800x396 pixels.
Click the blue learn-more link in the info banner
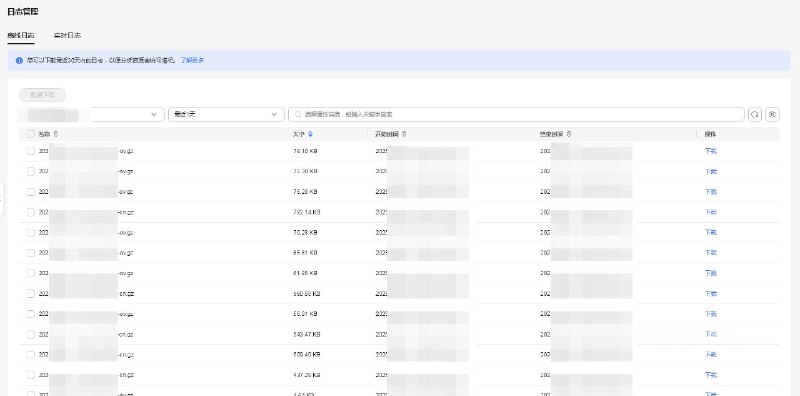(192, 60)
